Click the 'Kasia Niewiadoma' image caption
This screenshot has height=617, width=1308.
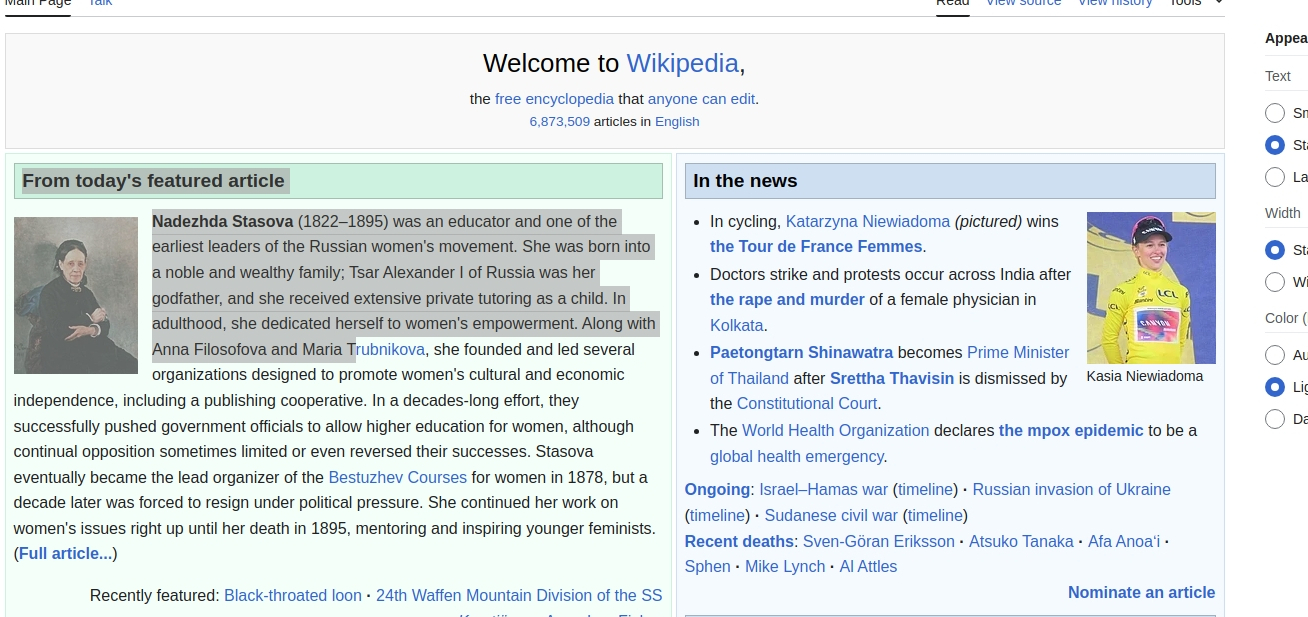pos(1145,376)
